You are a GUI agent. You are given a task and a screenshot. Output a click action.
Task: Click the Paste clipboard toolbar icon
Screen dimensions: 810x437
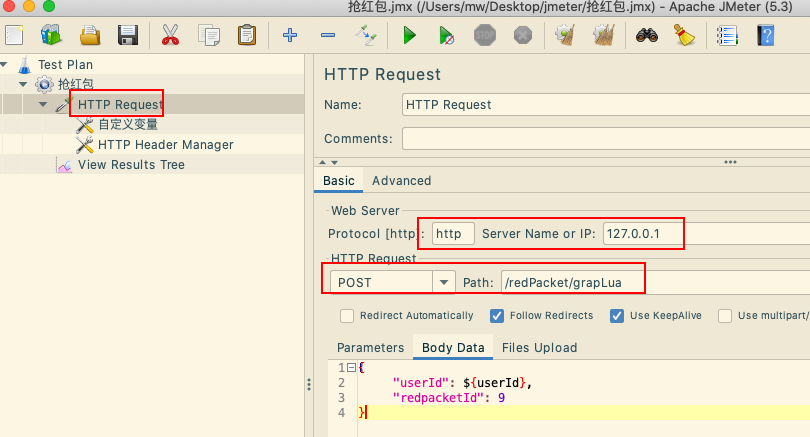246,36
